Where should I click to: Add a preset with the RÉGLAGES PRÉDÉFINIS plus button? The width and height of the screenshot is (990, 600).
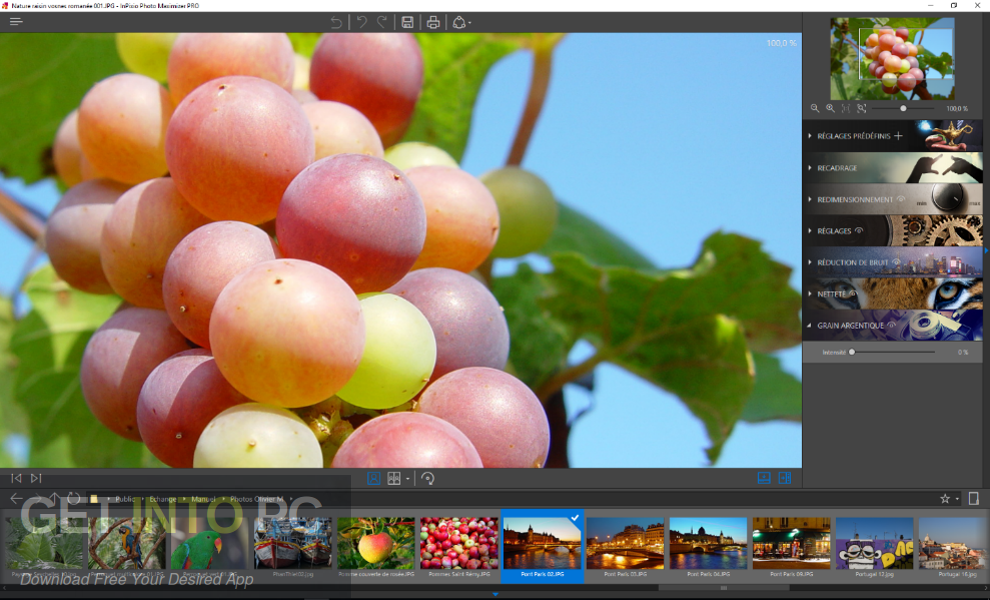[898, 137]
